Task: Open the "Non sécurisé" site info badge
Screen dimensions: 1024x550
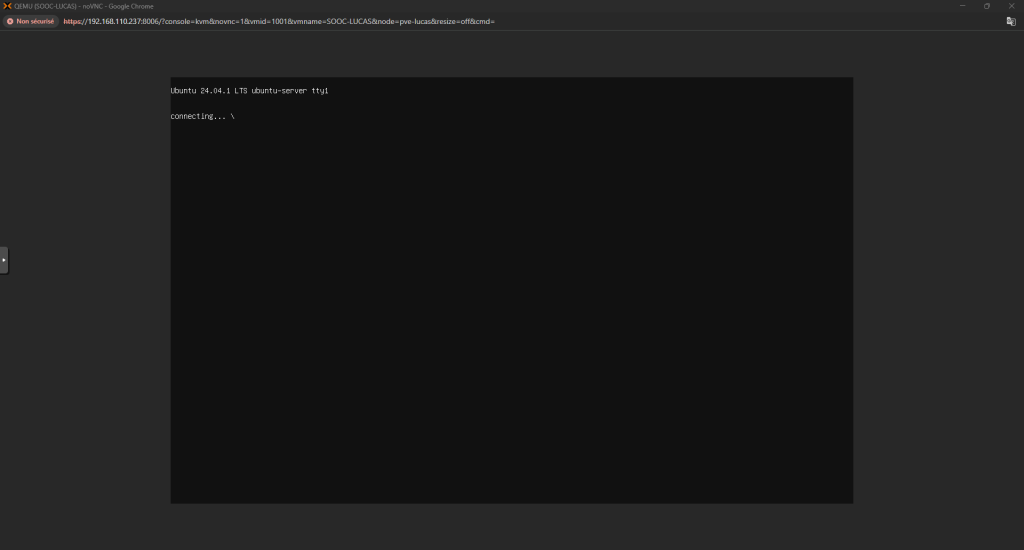Action: pos(30,21)
